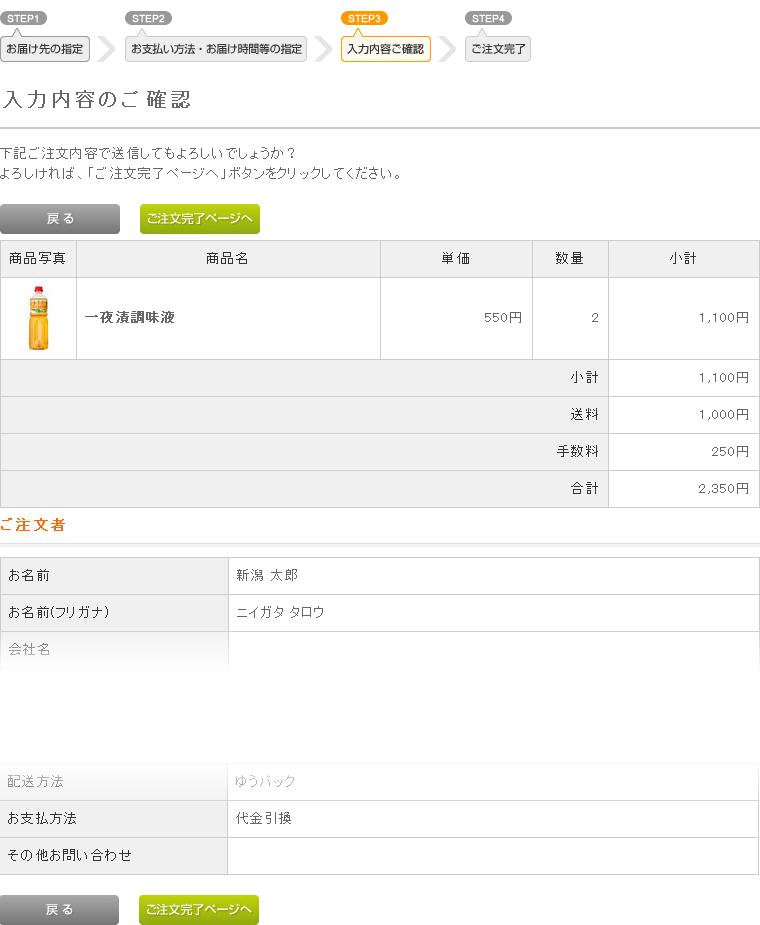Select the STEP4 ご注文完了 step
The width and height of the screenshot is (760, 925).
pos(498,49)
